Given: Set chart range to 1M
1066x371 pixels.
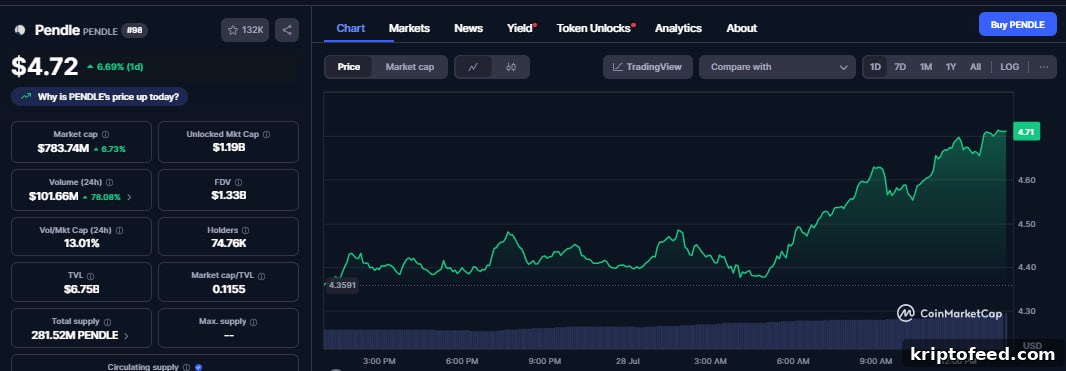Looking at the screenshot, I should (926, 67).
